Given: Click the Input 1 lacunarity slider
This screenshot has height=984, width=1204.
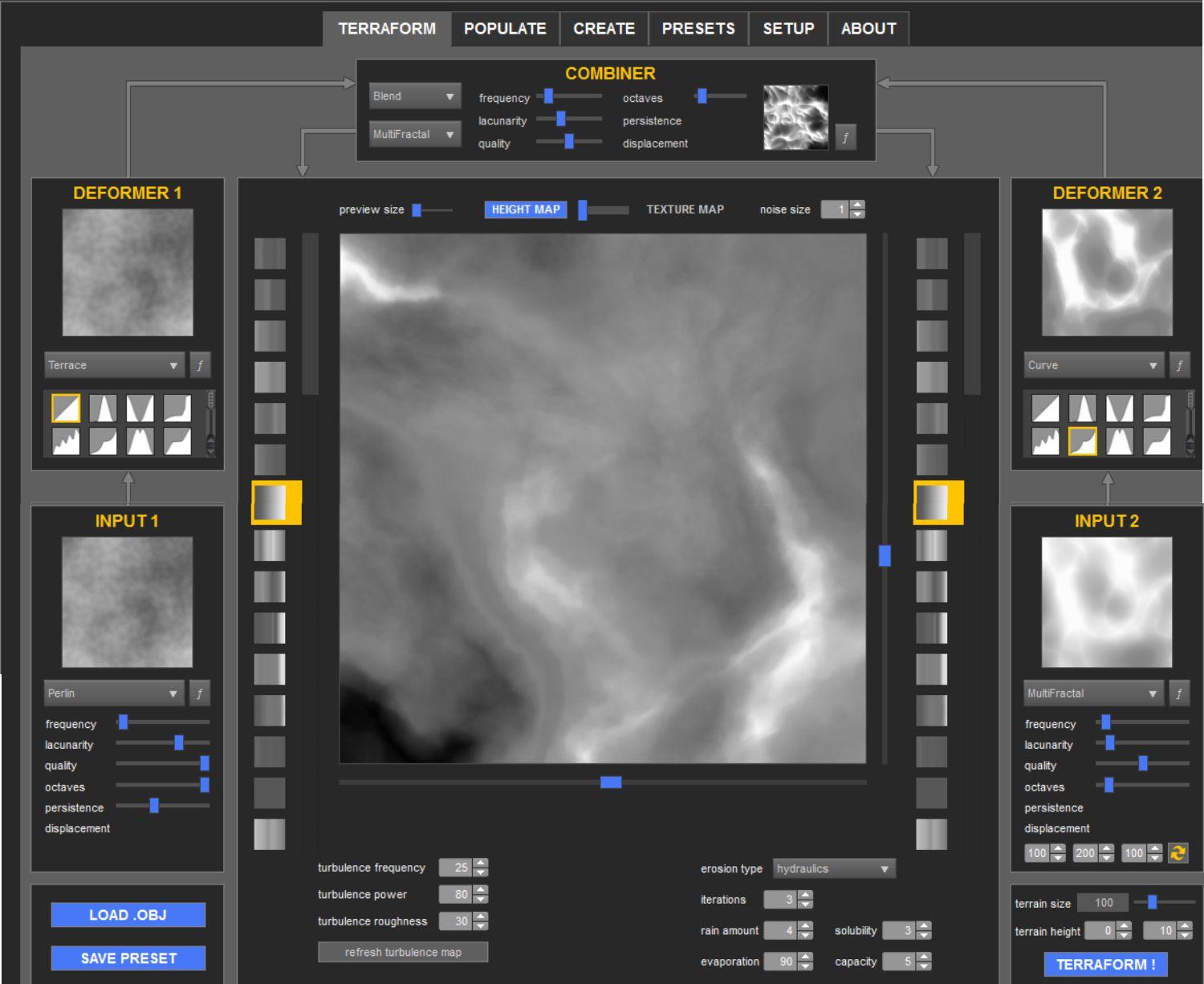Looking at the screenshot, I should [x=163, y=743].
